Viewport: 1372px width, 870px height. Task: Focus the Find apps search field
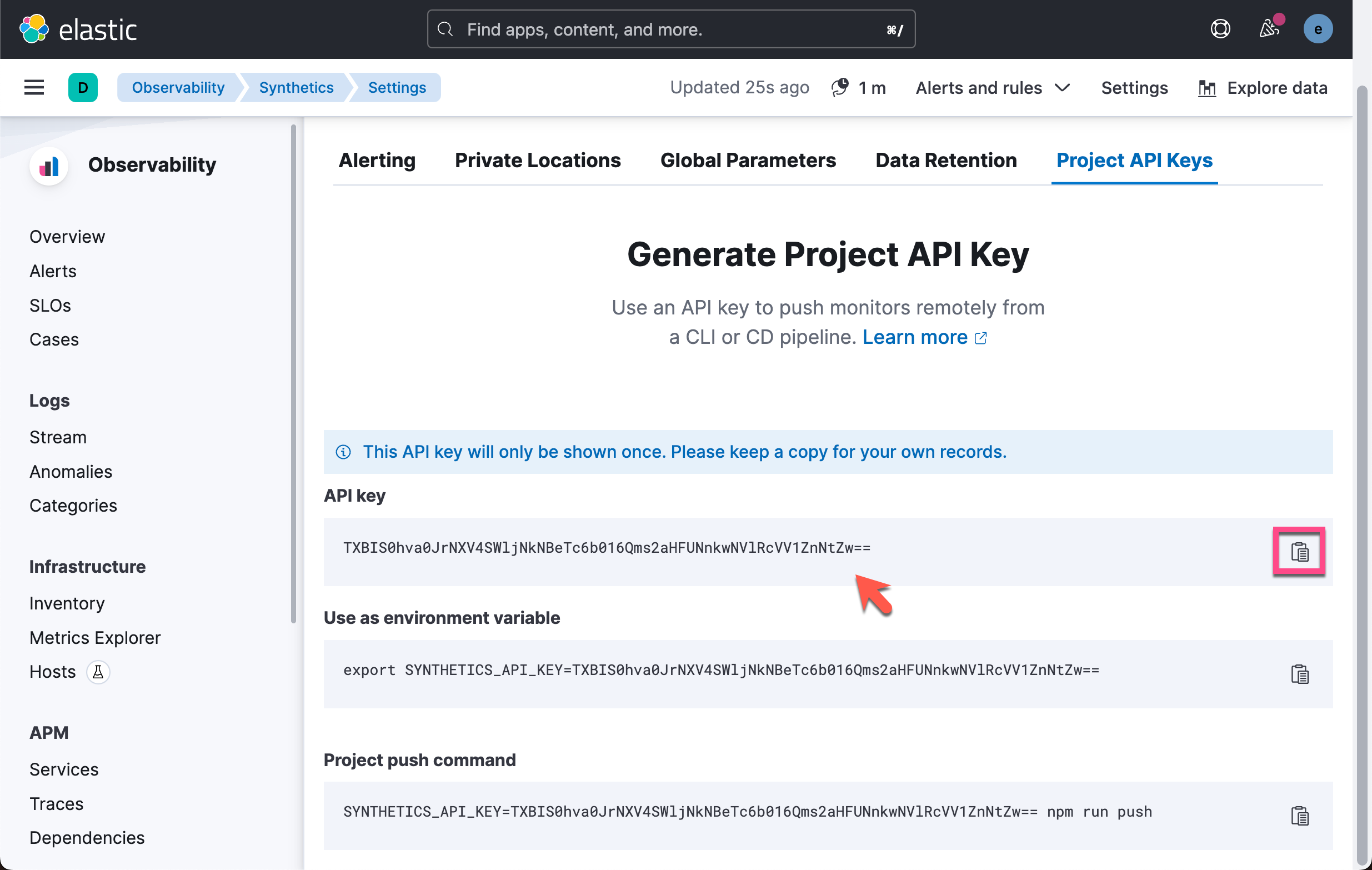coord(670,29)
